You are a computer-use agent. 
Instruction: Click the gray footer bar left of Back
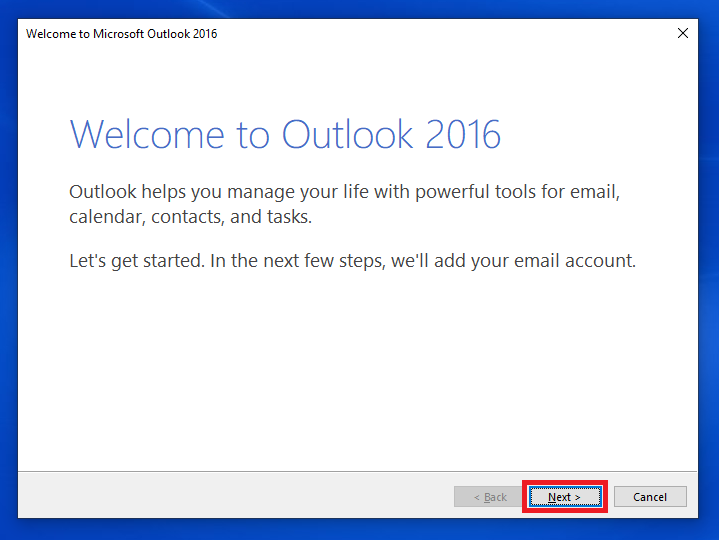[x=230, y=496]
